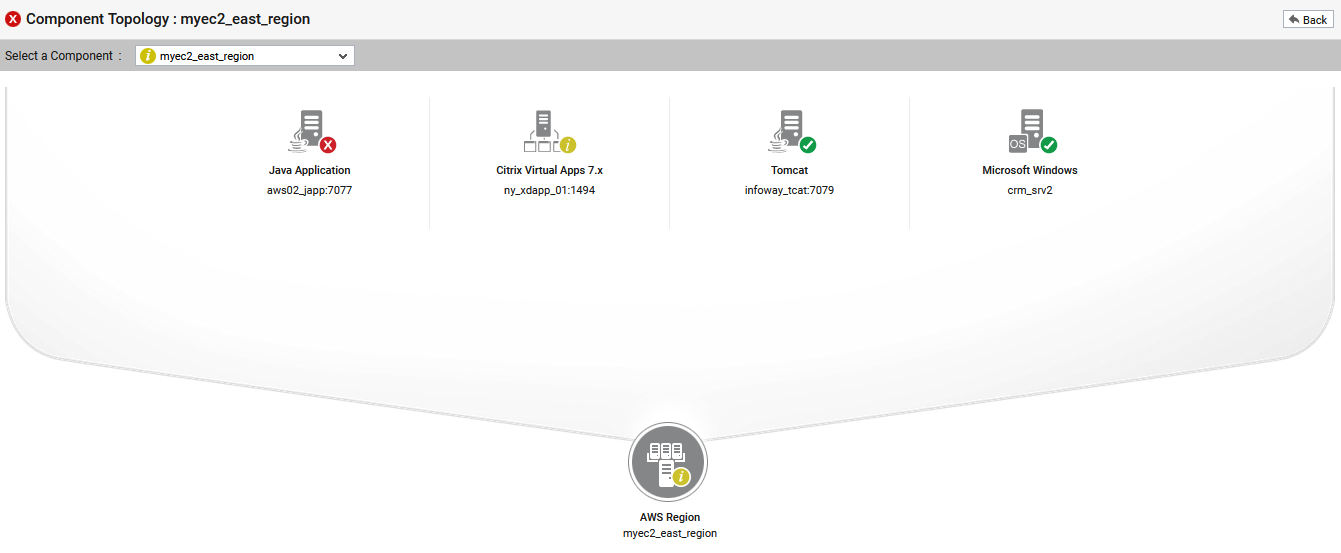Open the Microsoft Windows OS icon
The width and height of the screenshot is (1341, 553).
coord(1032,132)
